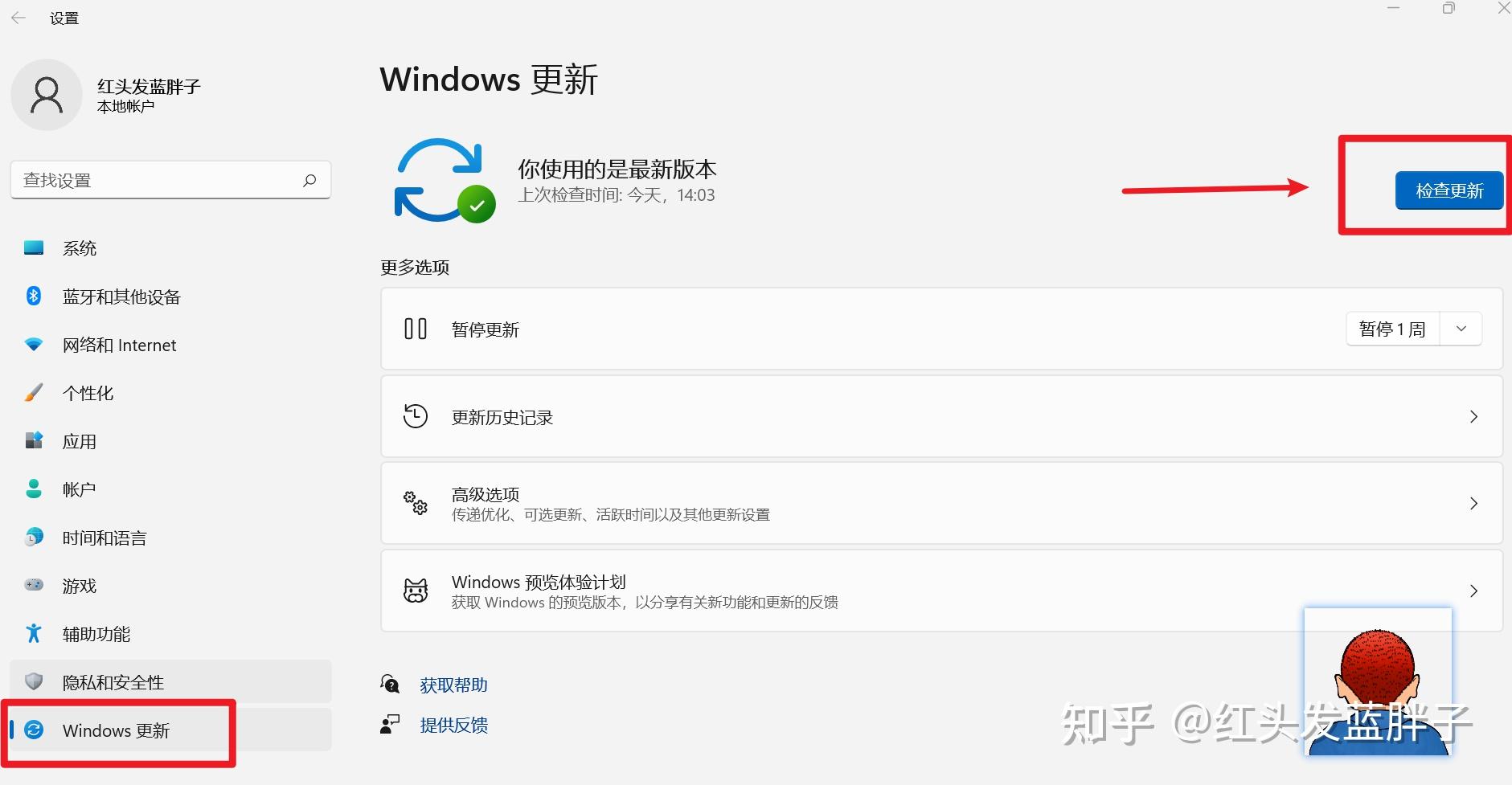
Task: Click the privacy shield icon
Action: point(34,681)
